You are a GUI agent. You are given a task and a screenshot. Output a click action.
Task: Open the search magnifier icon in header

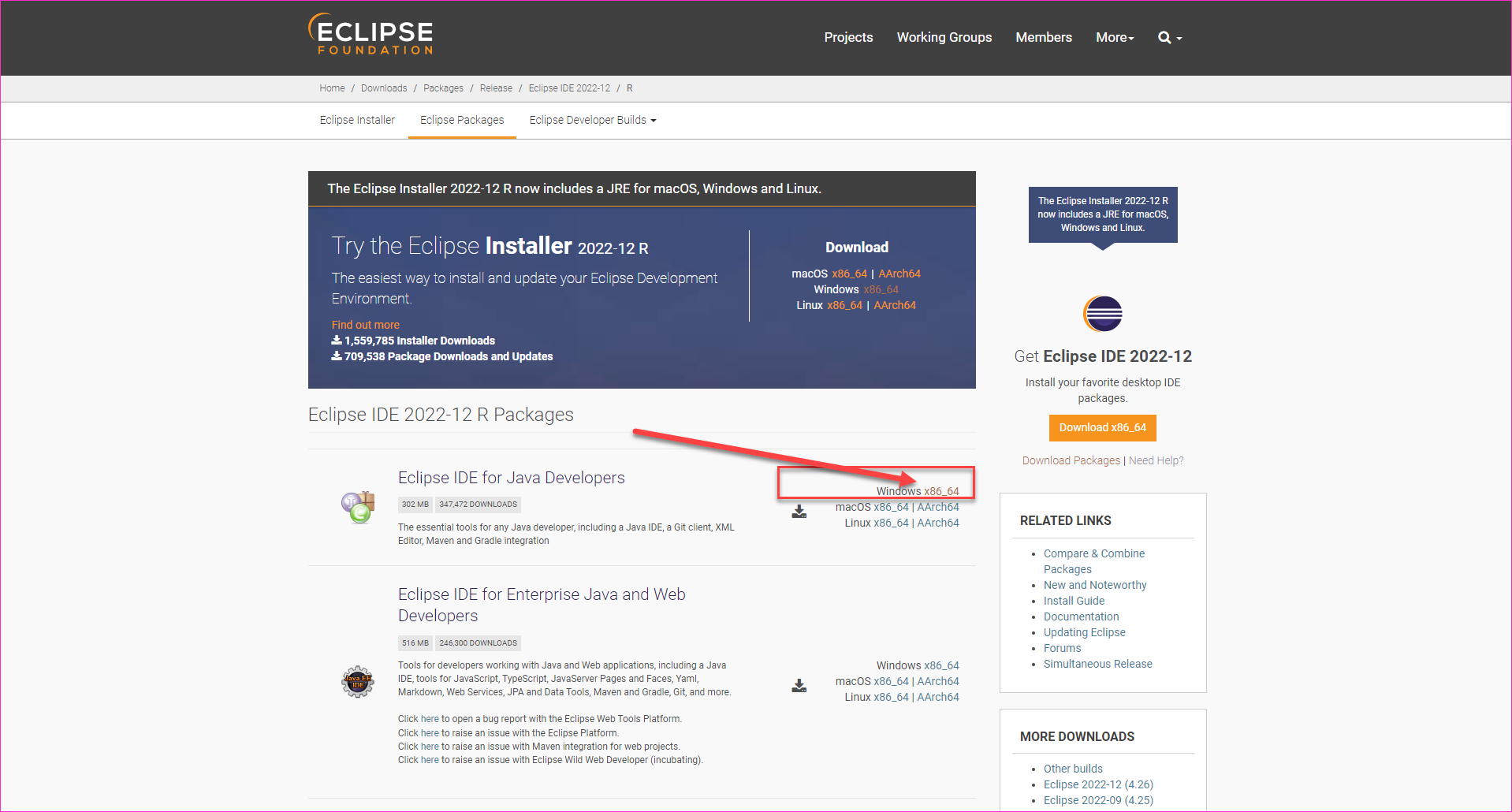(1164, 37)
